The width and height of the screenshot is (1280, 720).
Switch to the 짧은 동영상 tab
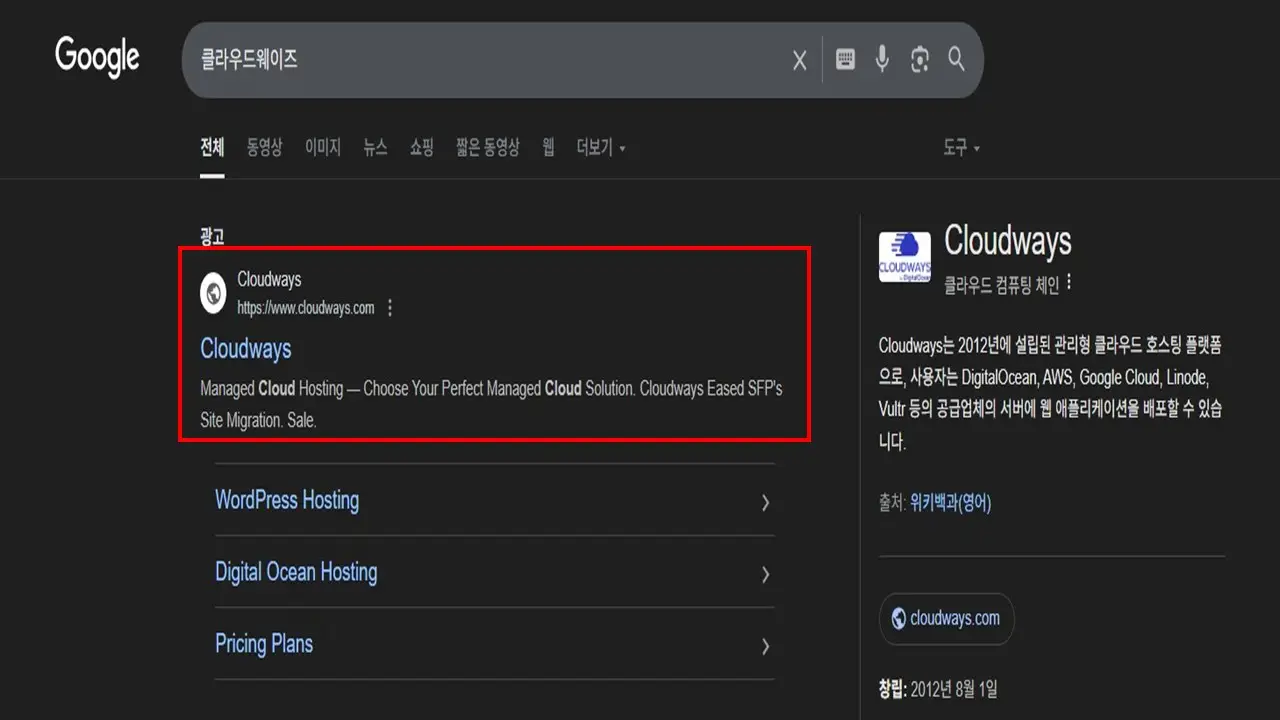tap(488, 148)
